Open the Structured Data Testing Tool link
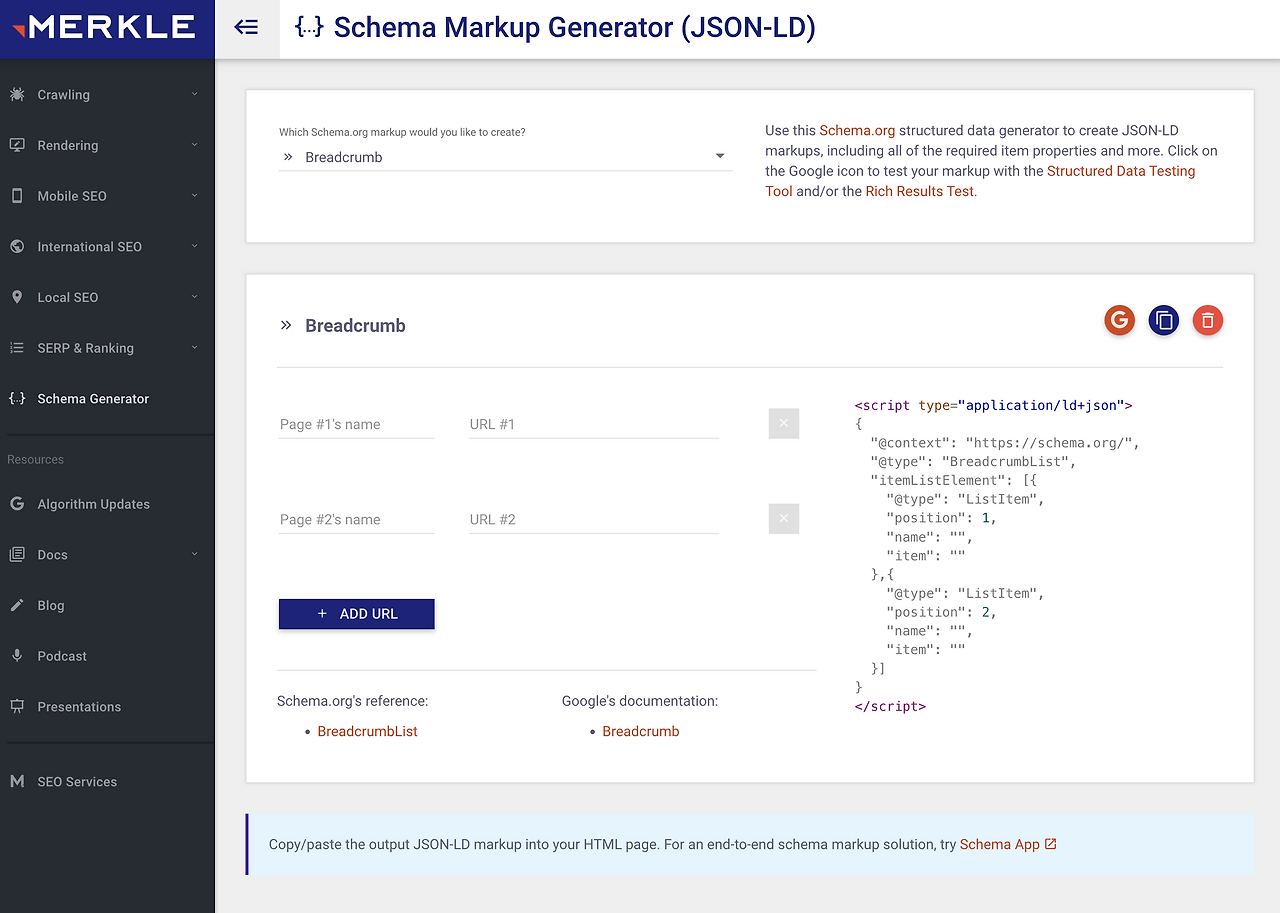 [x=980, y=181]
